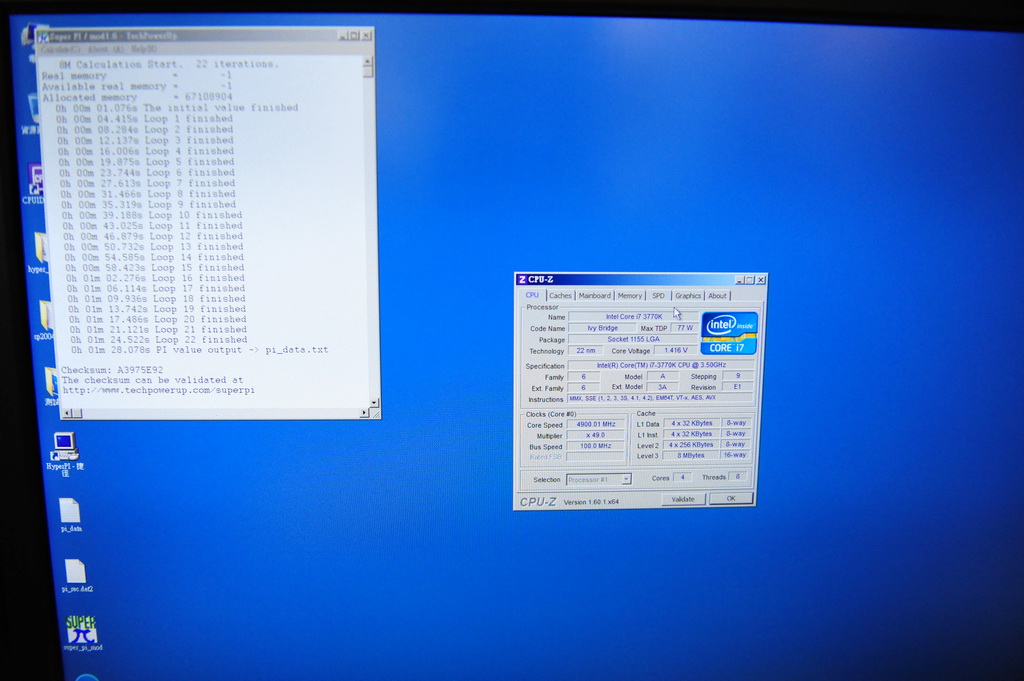1024x681 pixels.
Task: Maximize the Super PI window
Action: pos(355,35)
